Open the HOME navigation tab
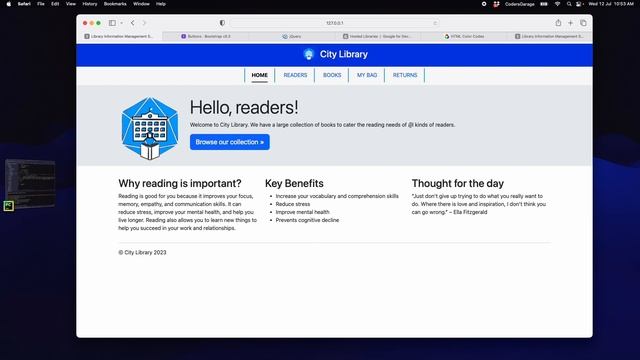Screen dimensions: 640x360 [x=260, y=75]
